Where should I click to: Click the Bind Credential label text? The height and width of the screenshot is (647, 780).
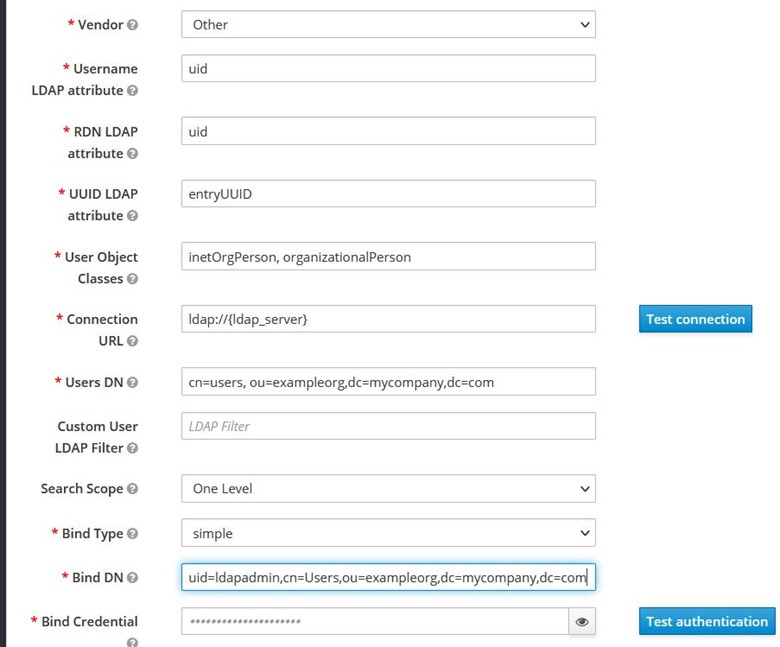90,622
